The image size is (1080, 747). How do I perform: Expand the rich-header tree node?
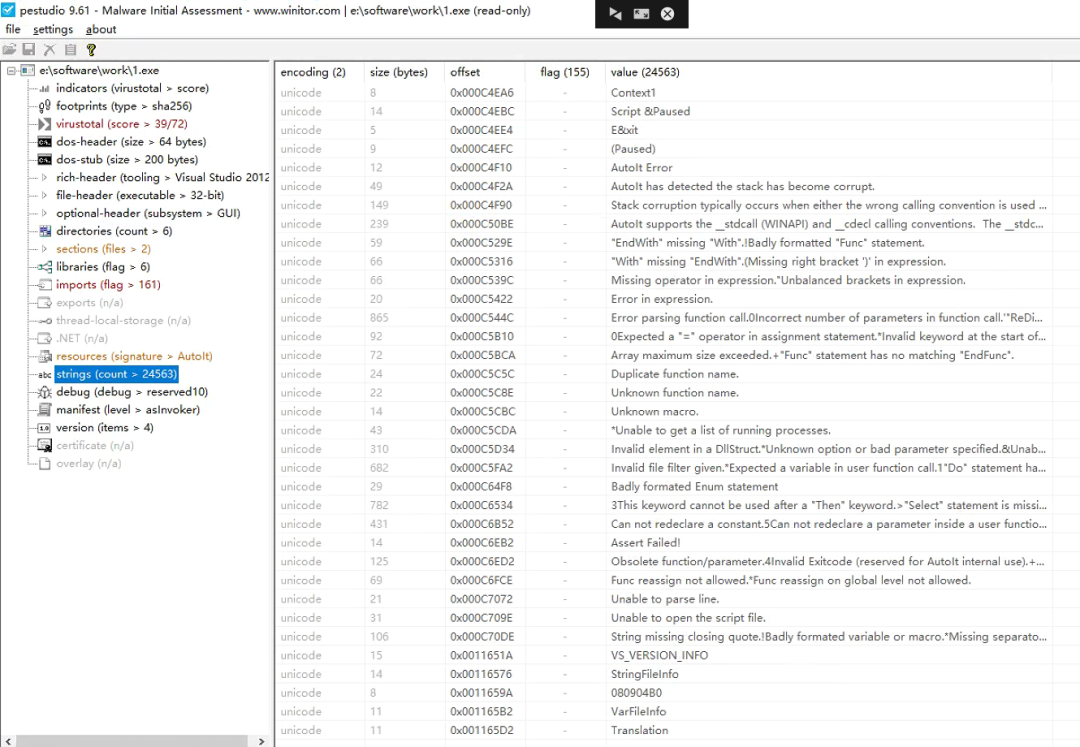(44, 178)
